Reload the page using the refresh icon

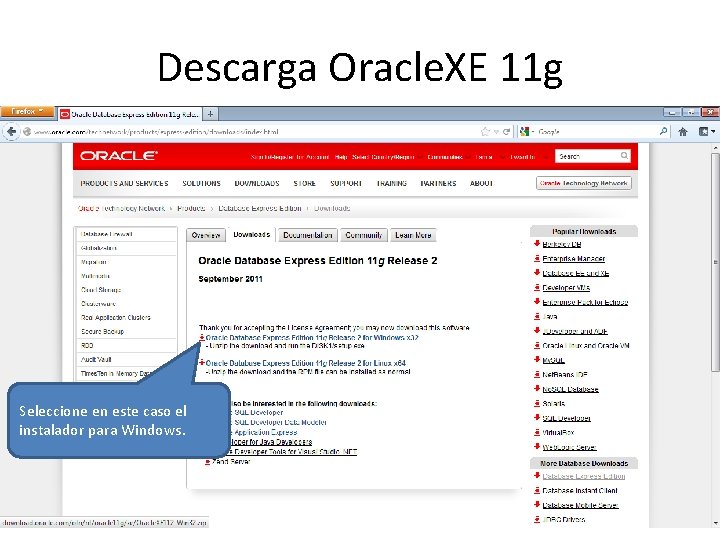pos(506,132)
